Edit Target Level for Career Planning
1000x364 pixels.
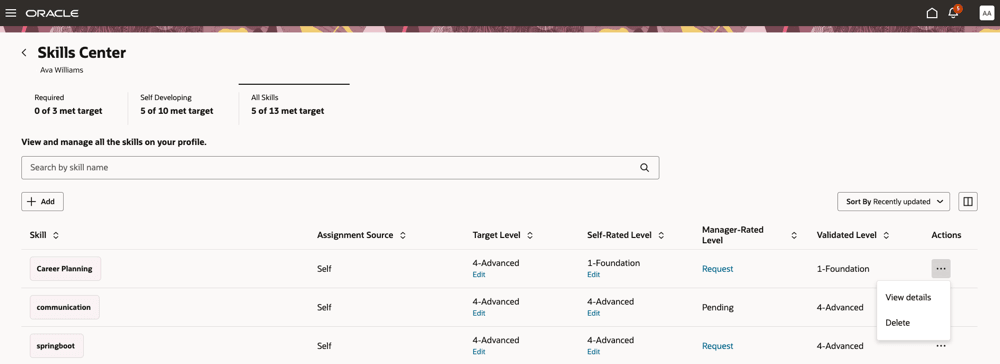coord(479,275)
